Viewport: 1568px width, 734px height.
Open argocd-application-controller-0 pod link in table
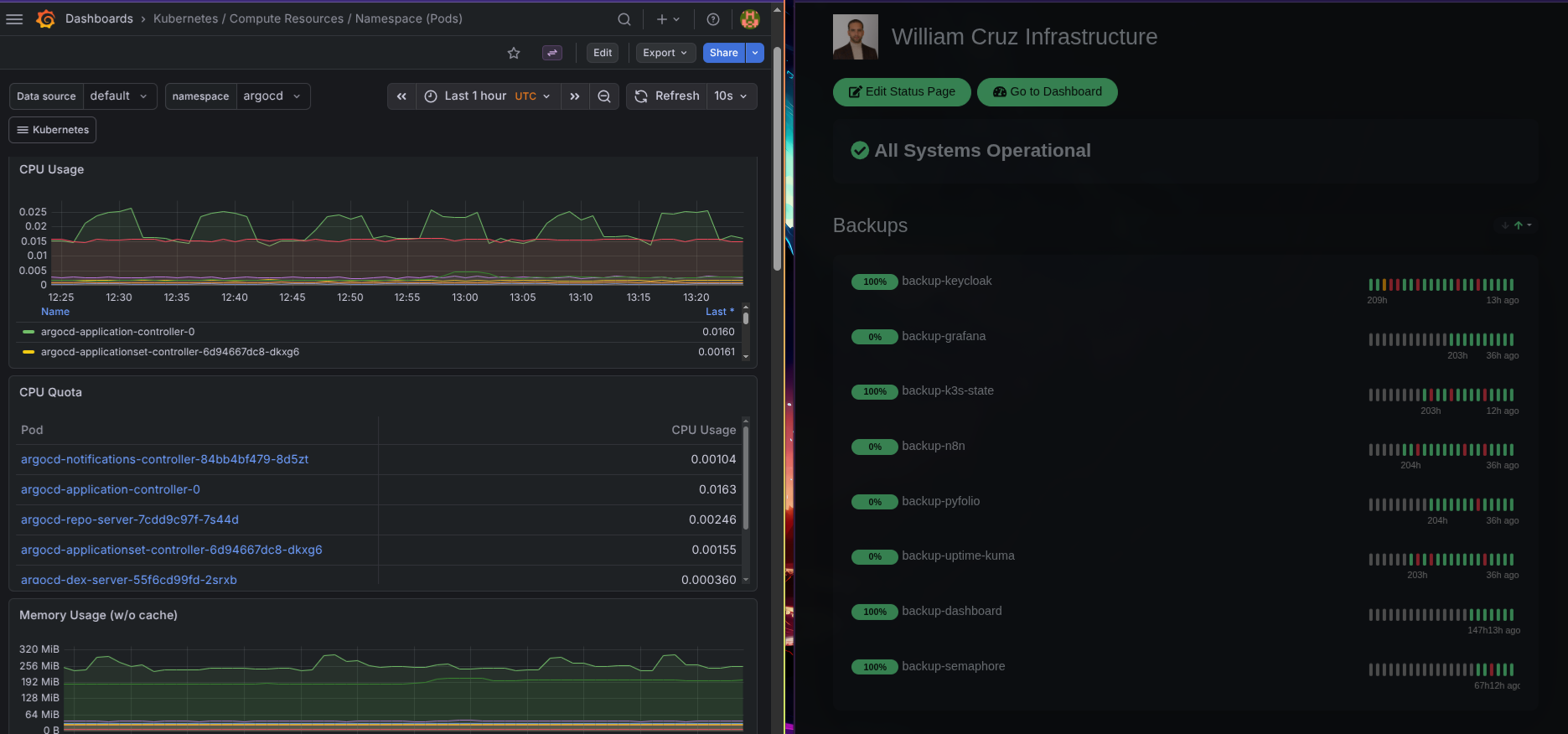tap(111, 489)
